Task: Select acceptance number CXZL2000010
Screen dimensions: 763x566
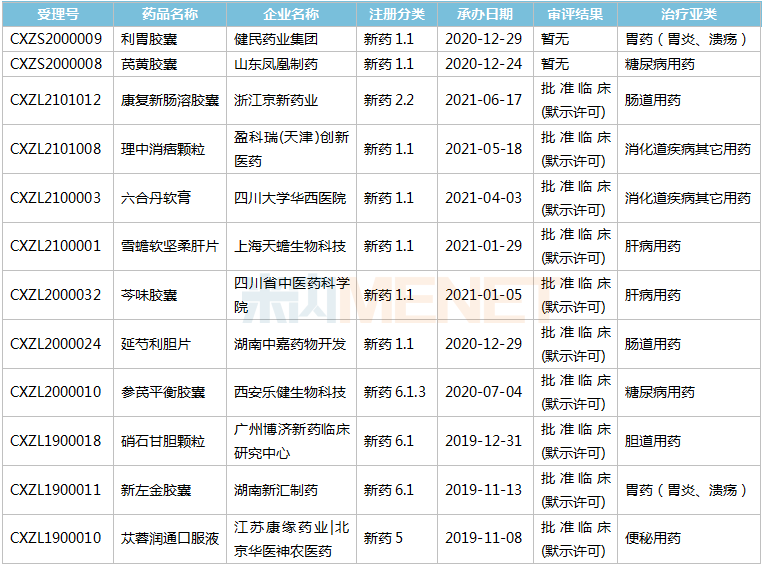Action: [55, 392]
